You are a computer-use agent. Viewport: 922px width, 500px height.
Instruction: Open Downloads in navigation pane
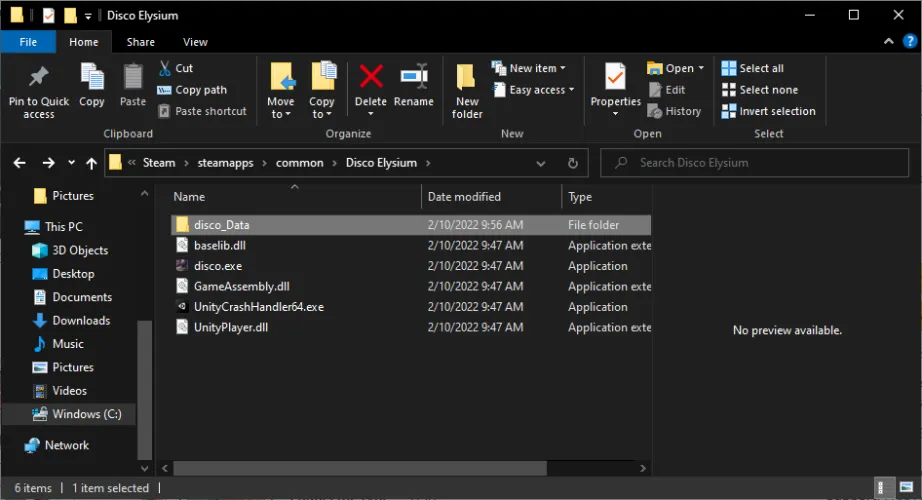pyautogui.click(x=81, y=320)
